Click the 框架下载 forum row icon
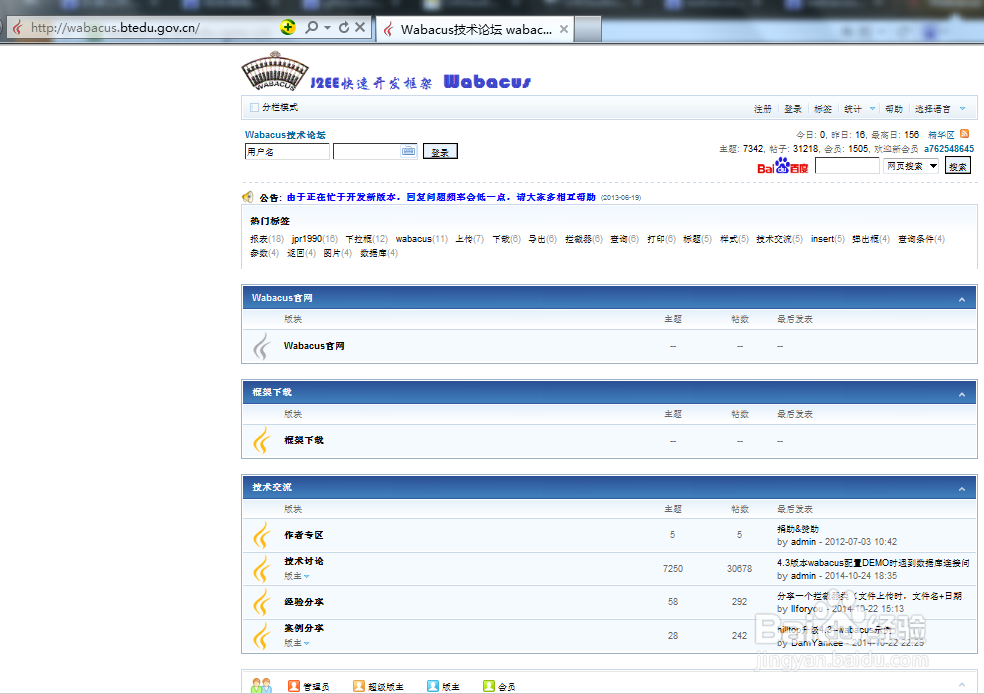 [x=262, y=440]
